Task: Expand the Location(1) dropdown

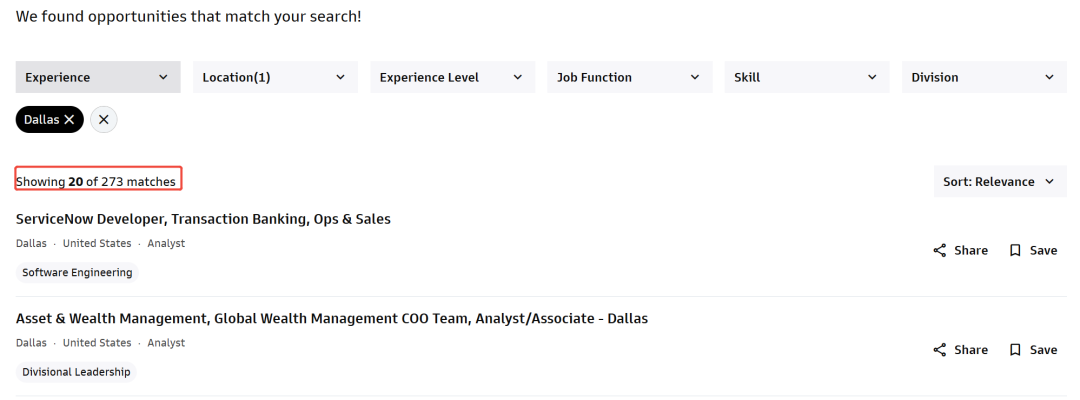Action: tap(276, 77)
